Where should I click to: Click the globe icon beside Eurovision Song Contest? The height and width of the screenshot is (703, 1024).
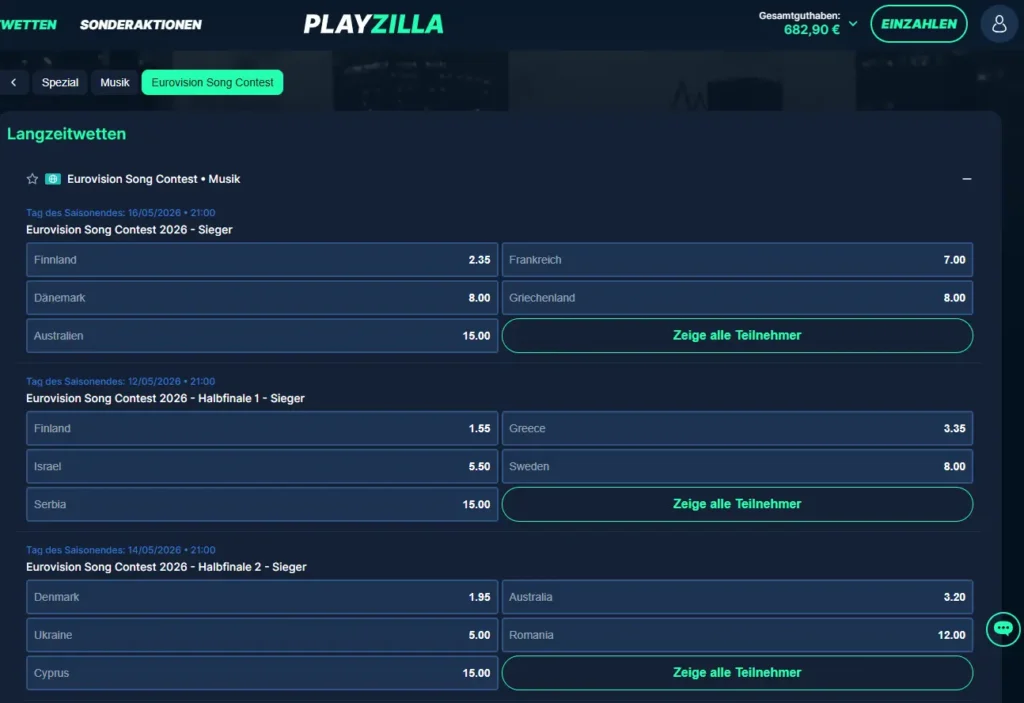(x=53, y=178)
